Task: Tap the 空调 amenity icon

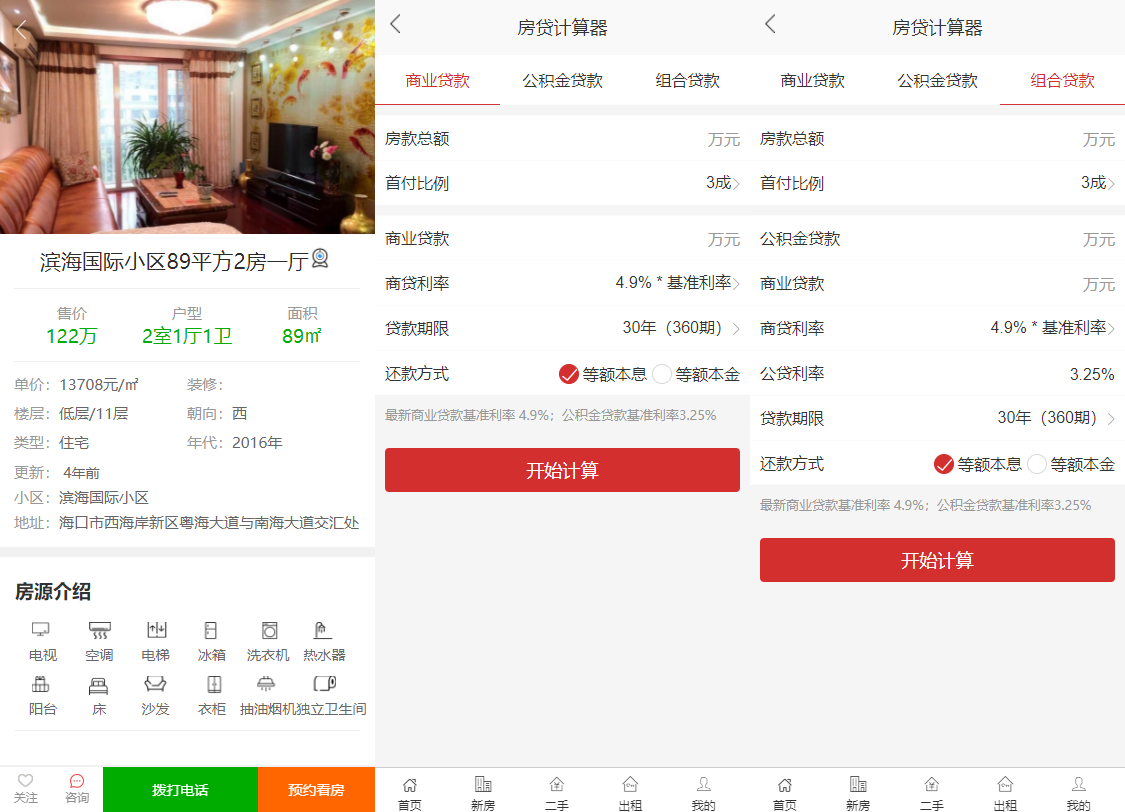Action: click(99, 631)
